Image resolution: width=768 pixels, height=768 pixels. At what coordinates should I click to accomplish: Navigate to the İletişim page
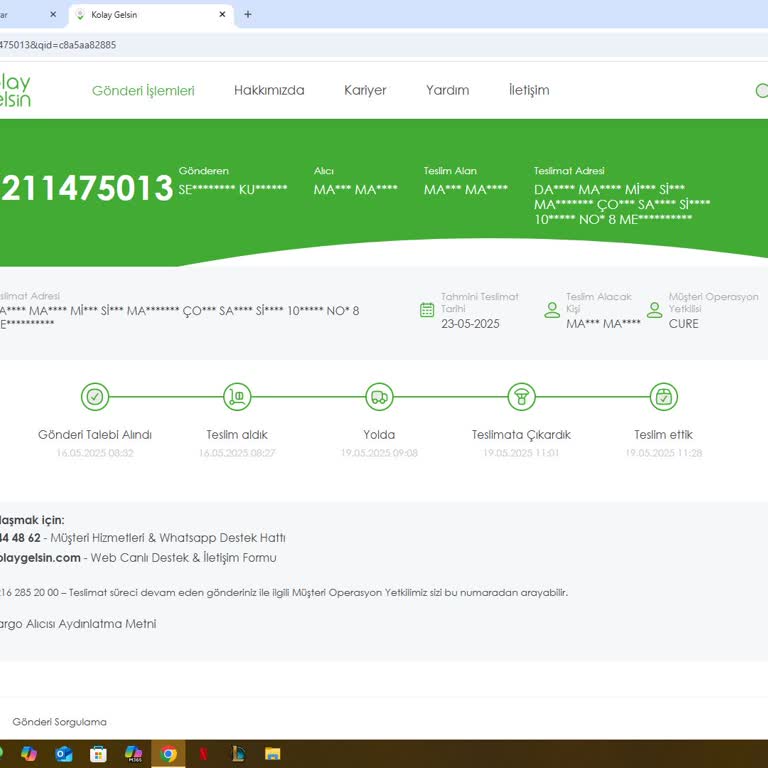529,90
